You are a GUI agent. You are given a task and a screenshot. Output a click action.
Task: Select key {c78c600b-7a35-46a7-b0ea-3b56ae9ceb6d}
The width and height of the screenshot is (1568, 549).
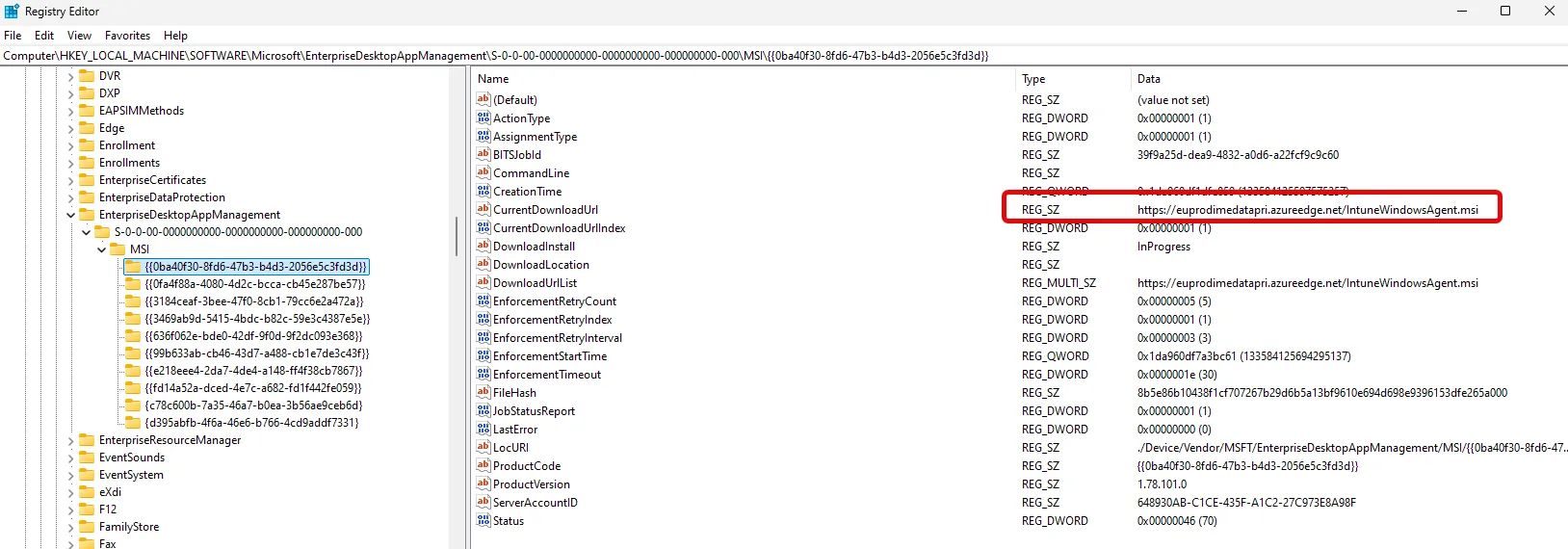[x=253, y=405]
